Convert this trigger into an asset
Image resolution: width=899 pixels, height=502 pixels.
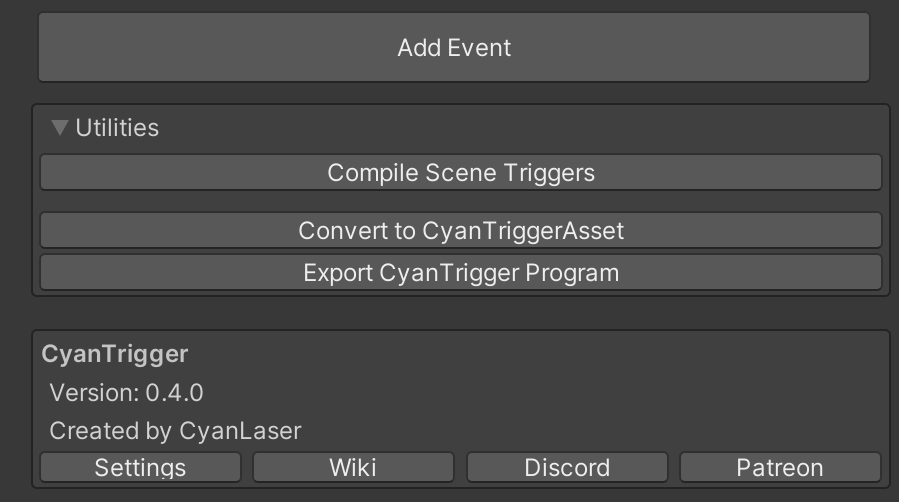[461, 230]
